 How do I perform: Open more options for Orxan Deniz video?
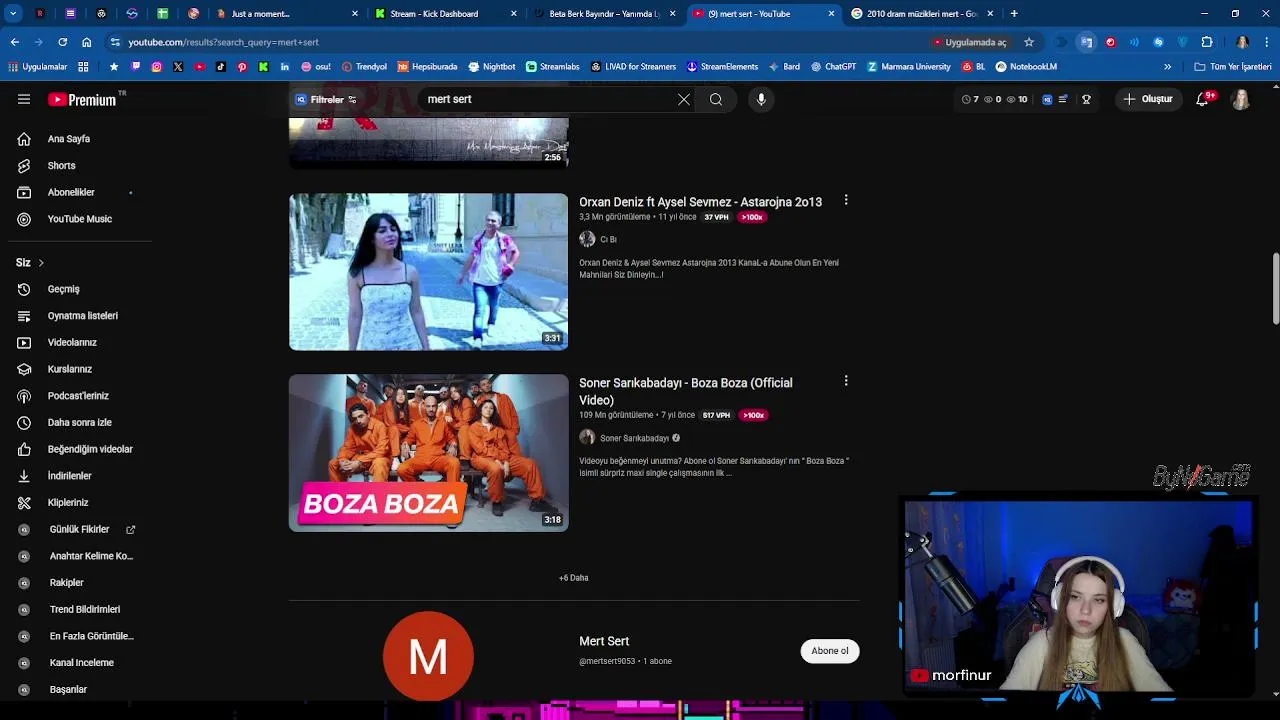[846, 200]
